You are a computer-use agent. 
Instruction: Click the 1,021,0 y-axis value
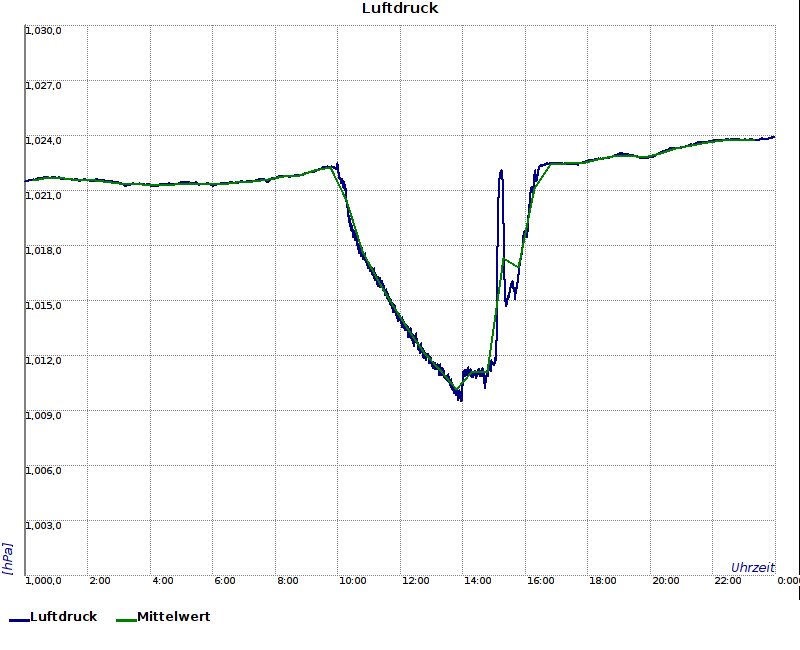click(x=43, y=196)
